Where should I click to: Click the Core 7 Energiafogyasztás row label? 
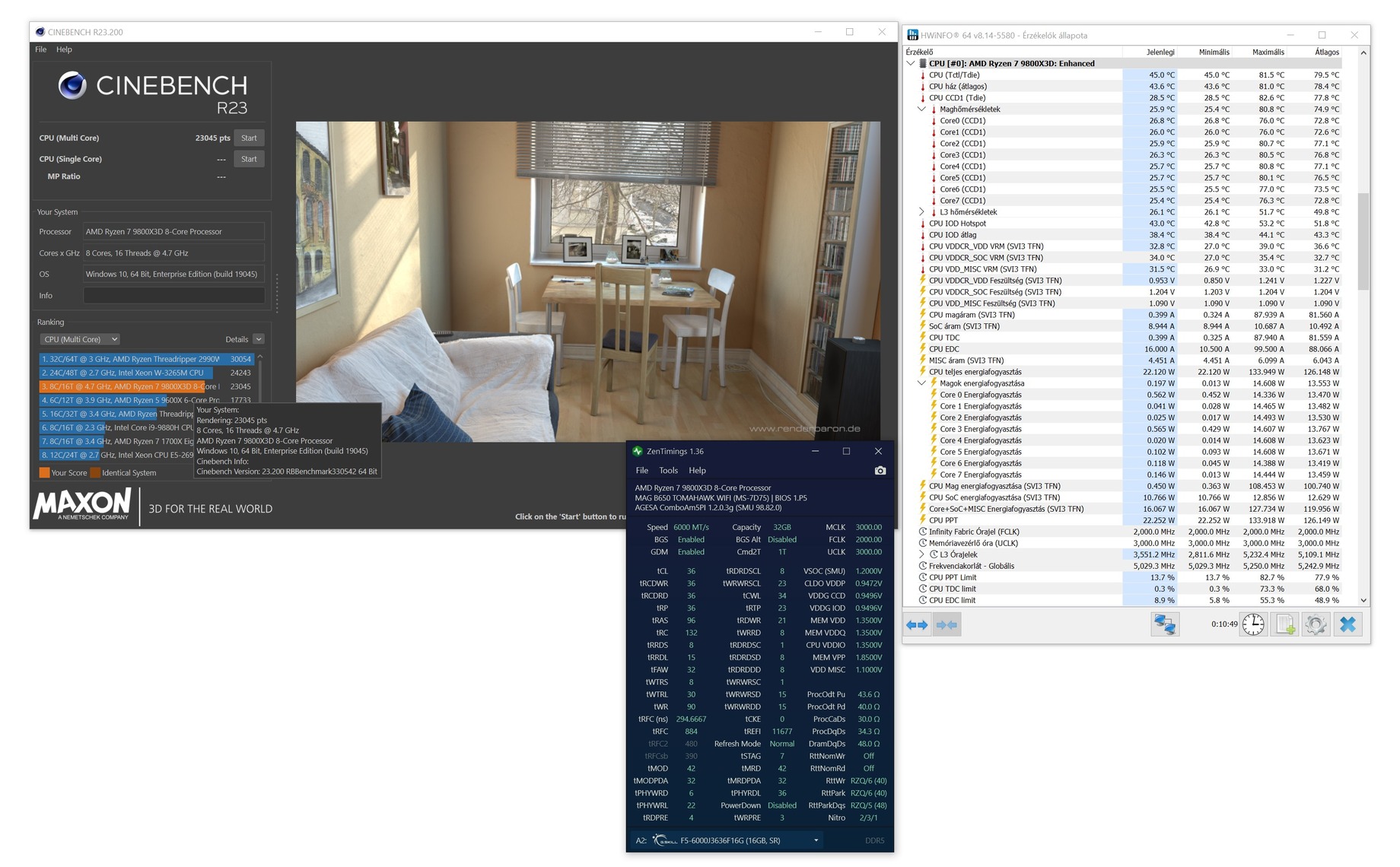(980, 475)
